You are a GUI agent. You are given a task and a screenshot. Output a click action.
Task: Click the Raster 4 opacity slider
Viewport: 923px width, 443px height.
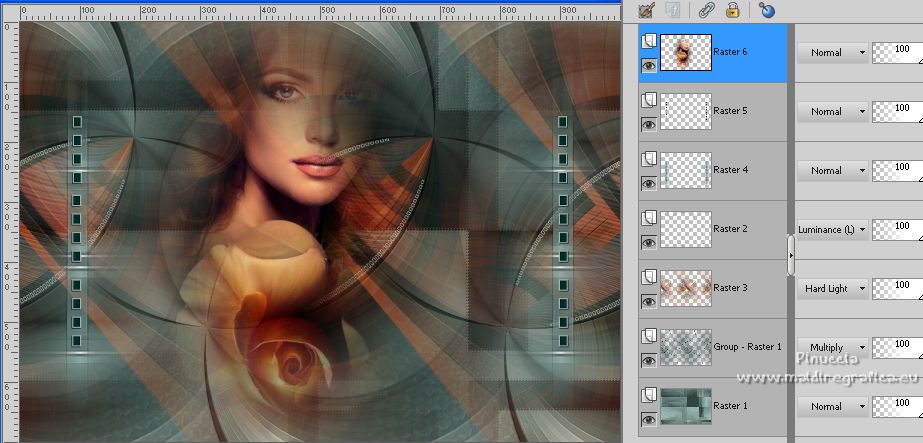(x=898, y=170)
